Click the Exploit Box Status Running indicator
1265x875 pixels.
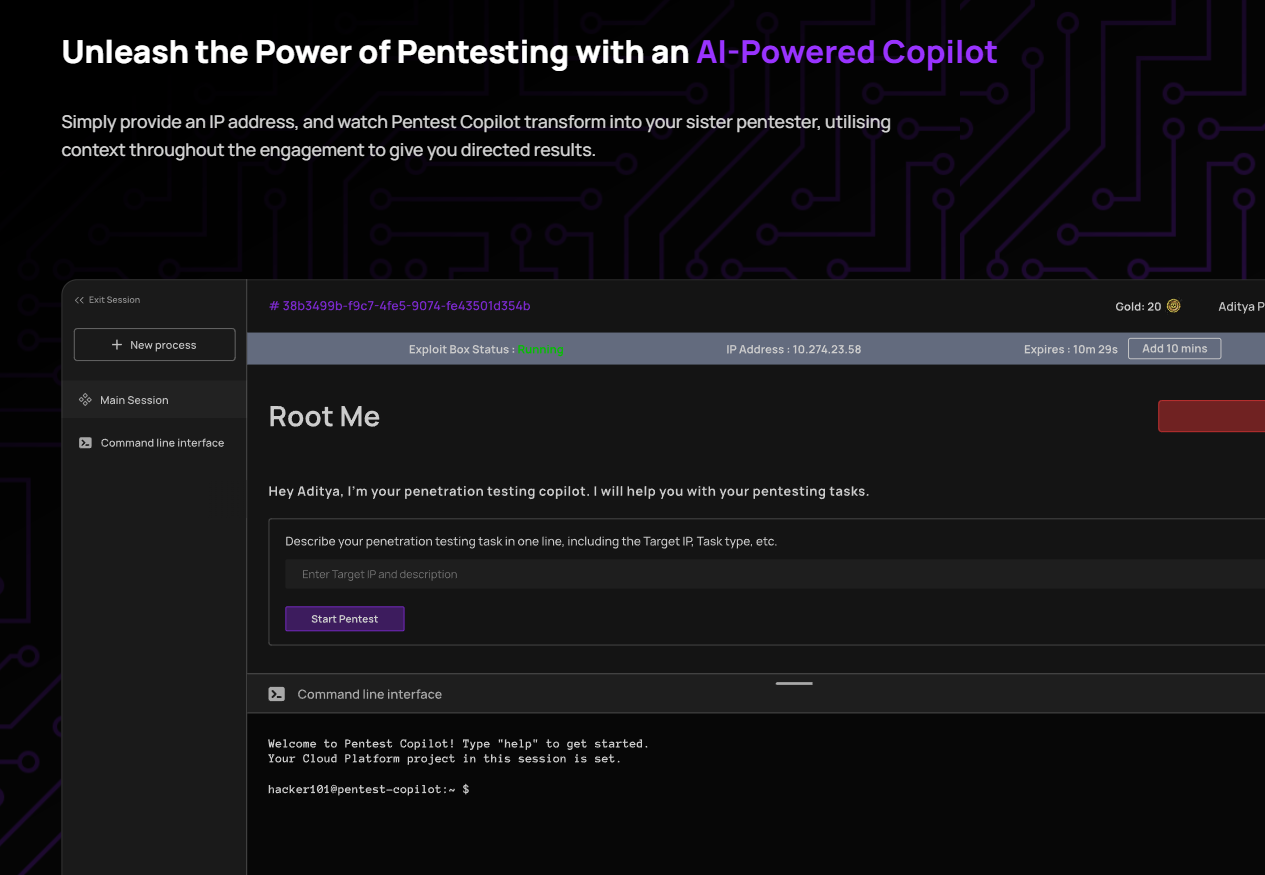(x=541, y=349)
